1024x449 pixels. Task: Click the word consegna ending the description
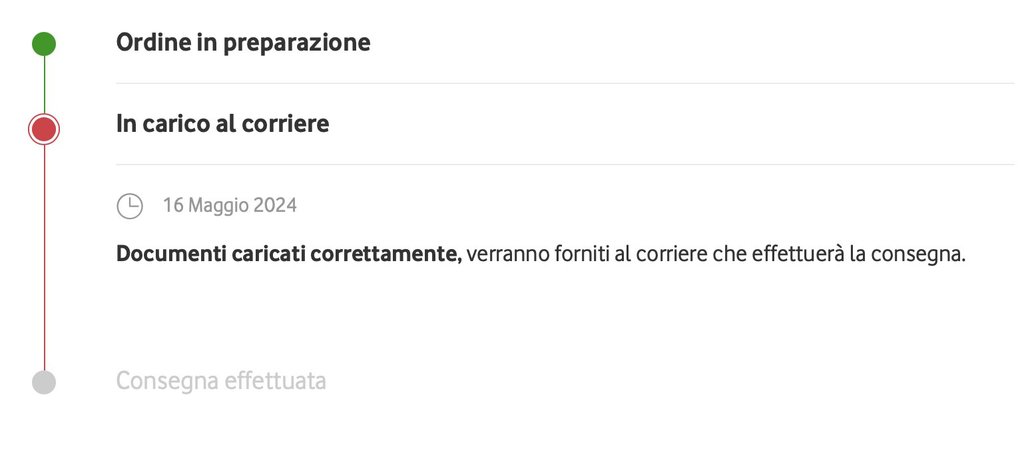coord(917,254)
